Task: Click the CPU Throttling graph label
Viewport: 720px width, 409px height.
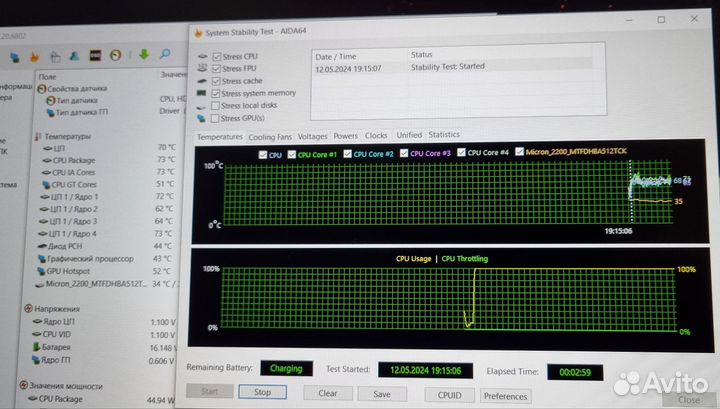Action: click(465, 259)
